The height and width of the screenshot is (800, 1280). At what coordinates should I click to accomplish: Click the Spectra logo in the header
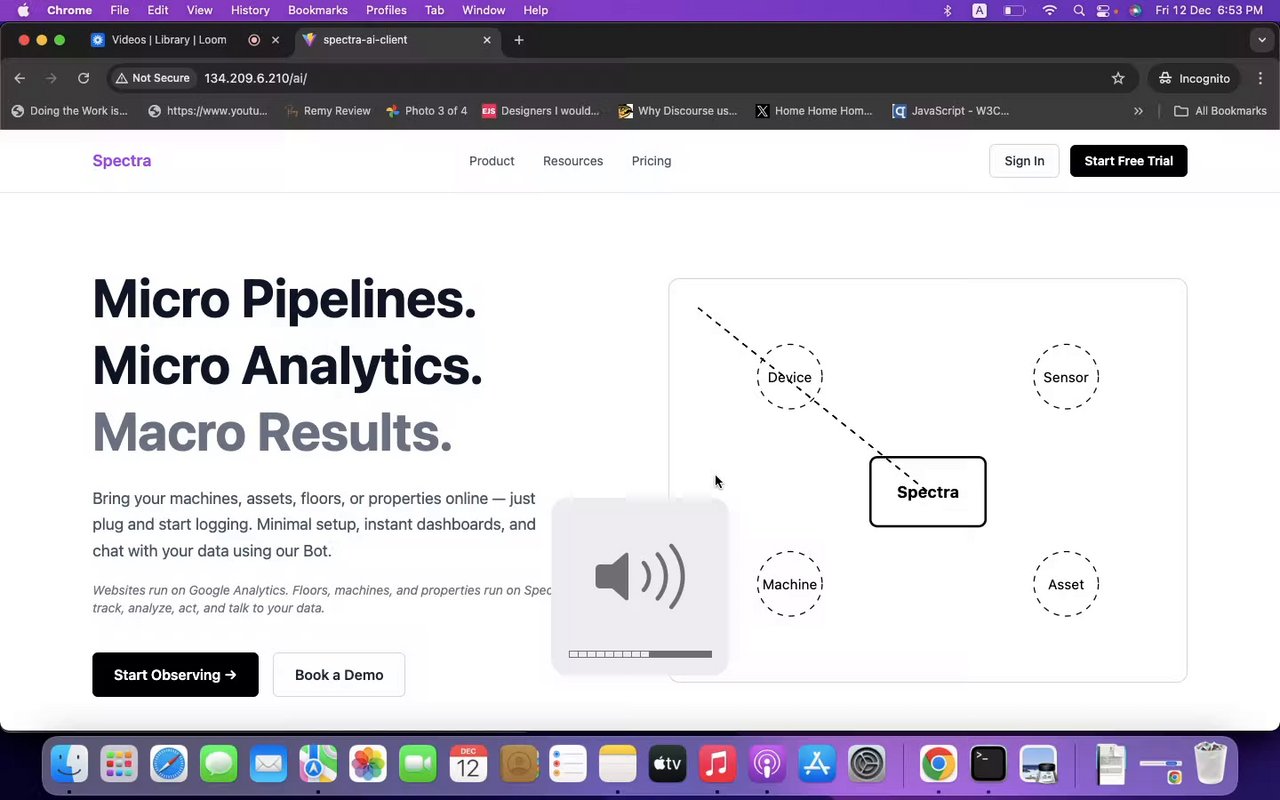[122, 161]
